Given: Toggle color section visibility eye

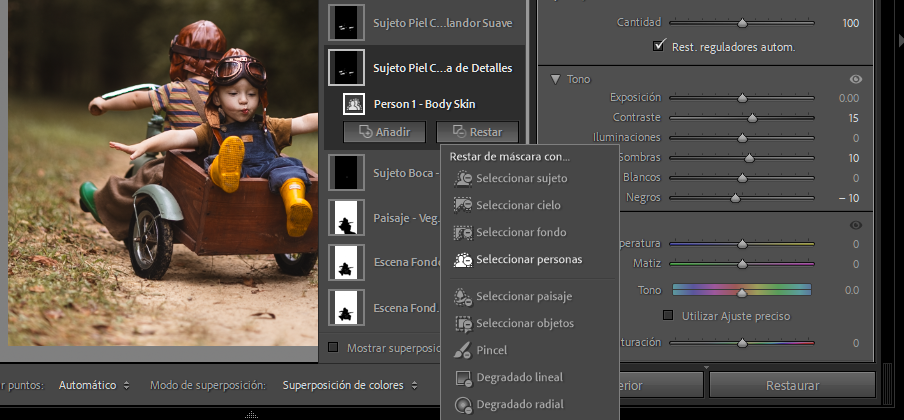Looking at the screenshot, I should 856,225.
